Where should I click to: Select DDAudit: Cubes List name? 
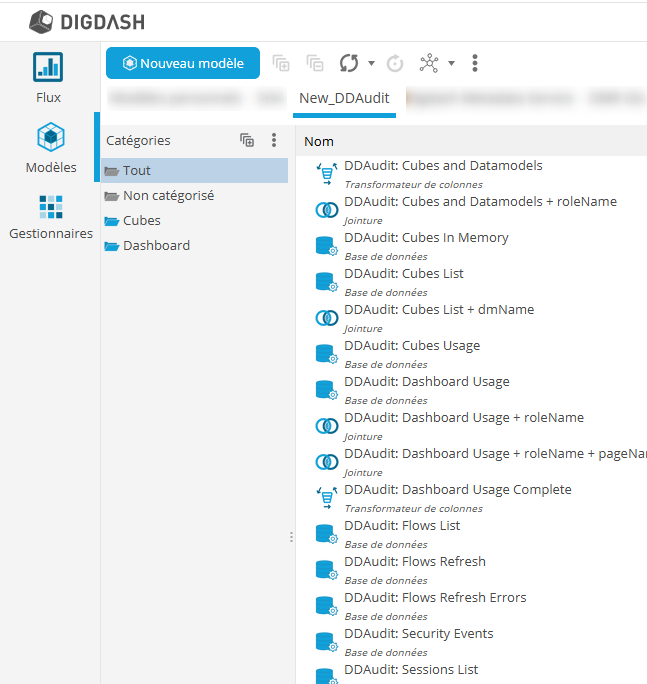(404, 274)
